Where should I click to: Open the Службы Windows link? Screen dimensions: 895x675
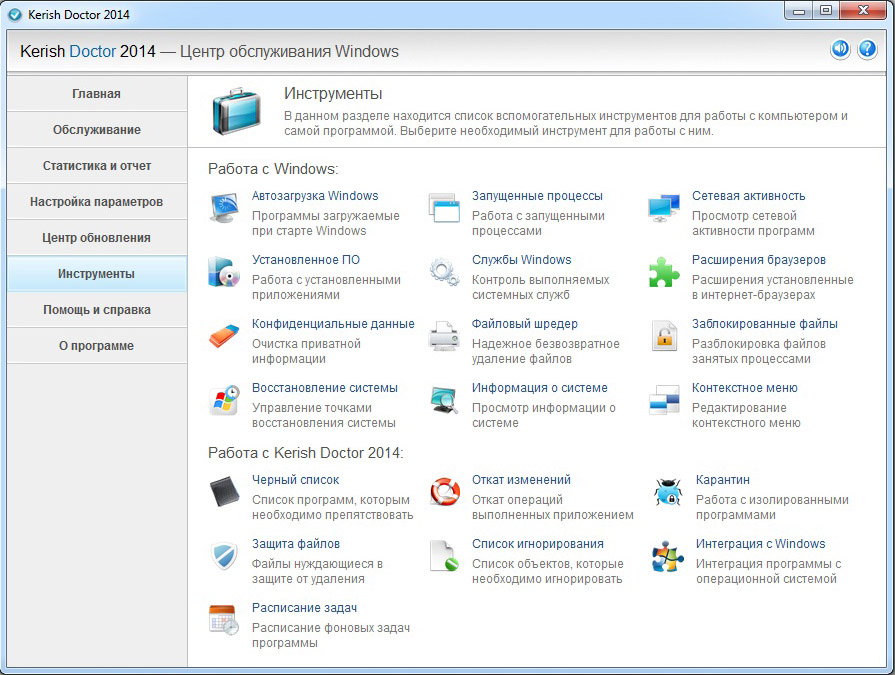click(521, 260)
